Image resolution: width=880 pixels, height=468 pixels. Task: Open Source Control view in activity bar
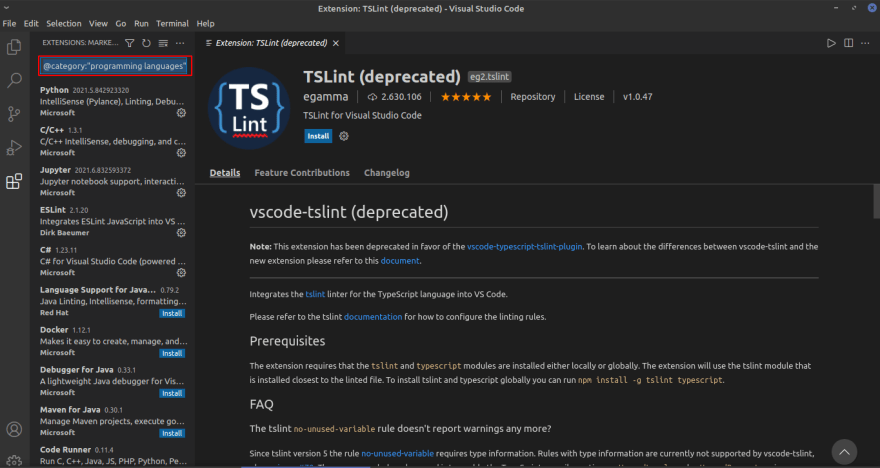(x=14, y=114)
